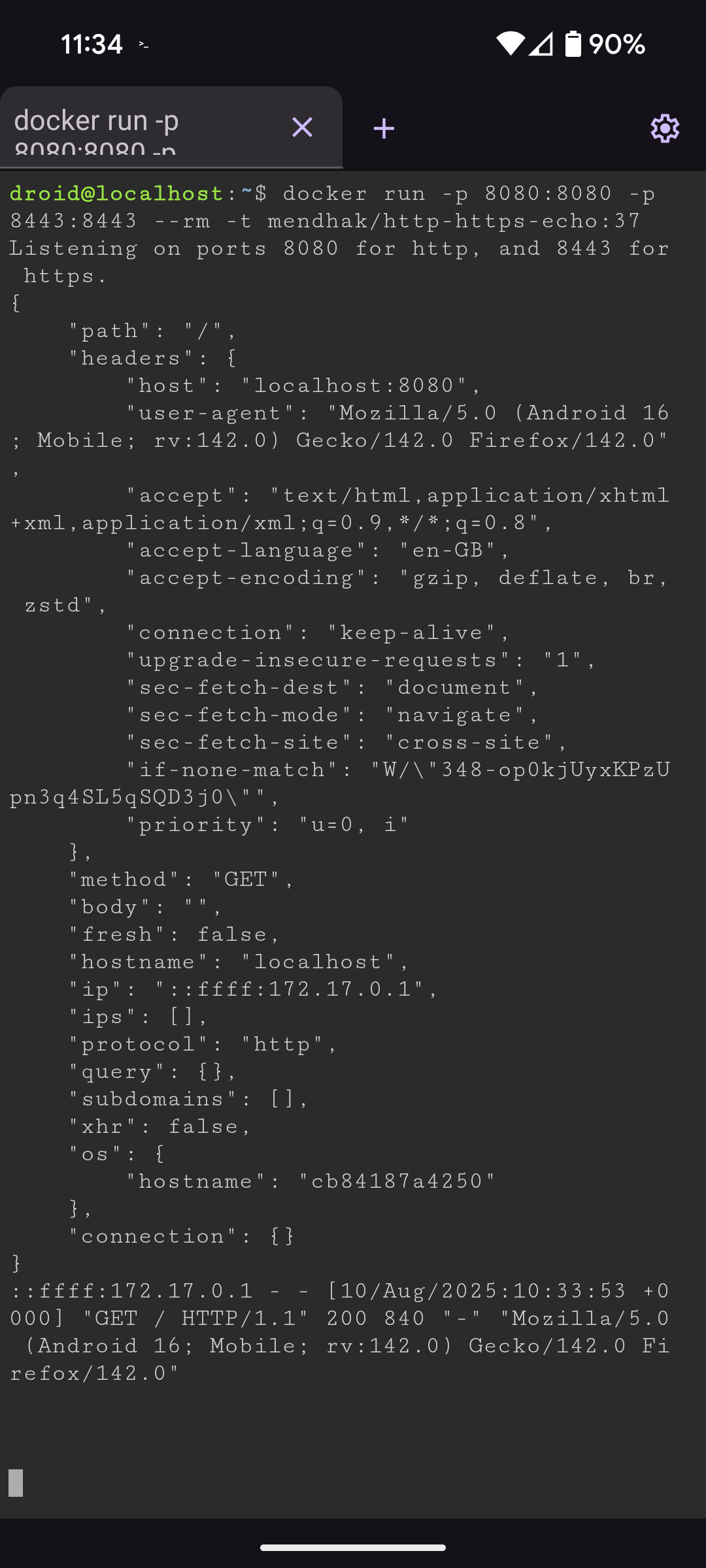Open a new terminal tab with plus
Viewport: 706px width, 1568px height.
point(384,128)
